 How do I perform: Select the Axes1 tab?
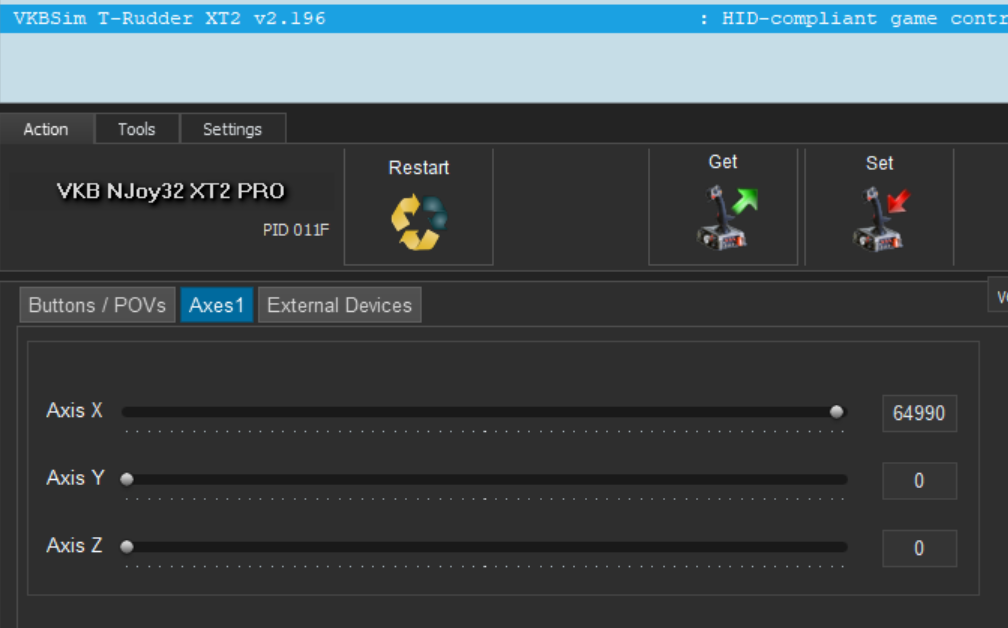pyautogui.click(x=217, y=305)
